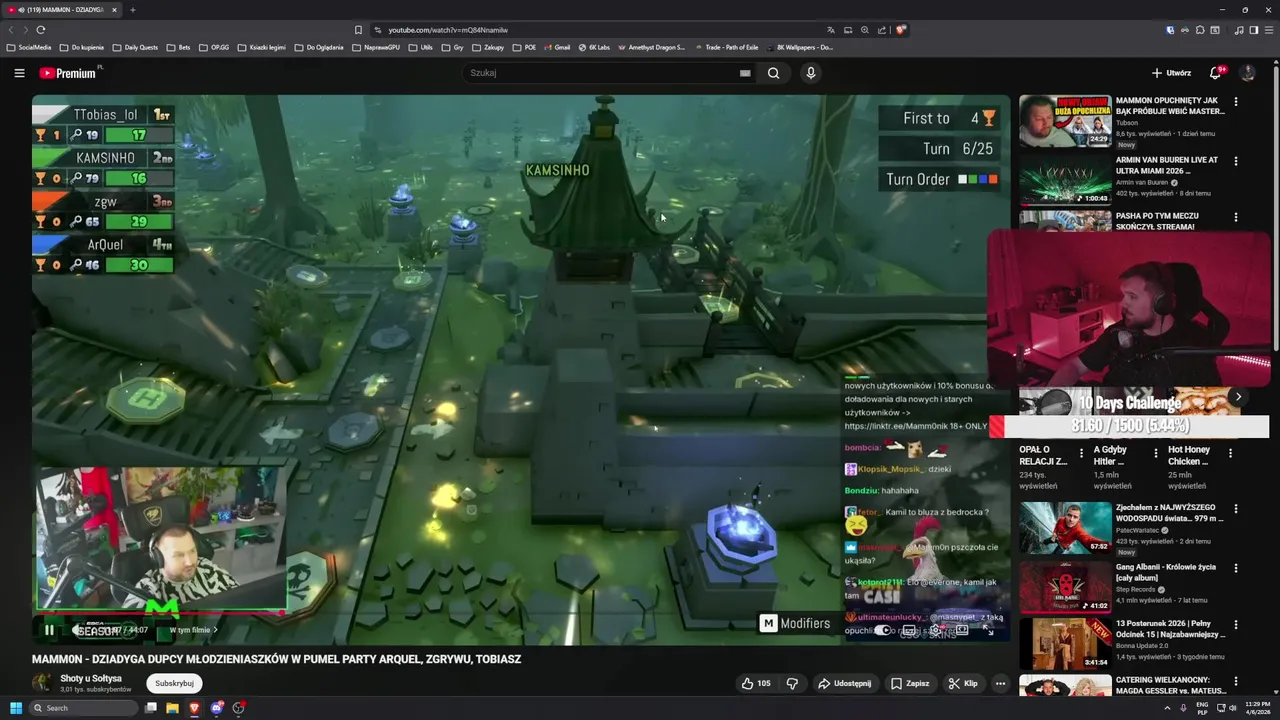The image size is (1280, 720).
Task: Click the video progress bar
Action: pos(521,614)
